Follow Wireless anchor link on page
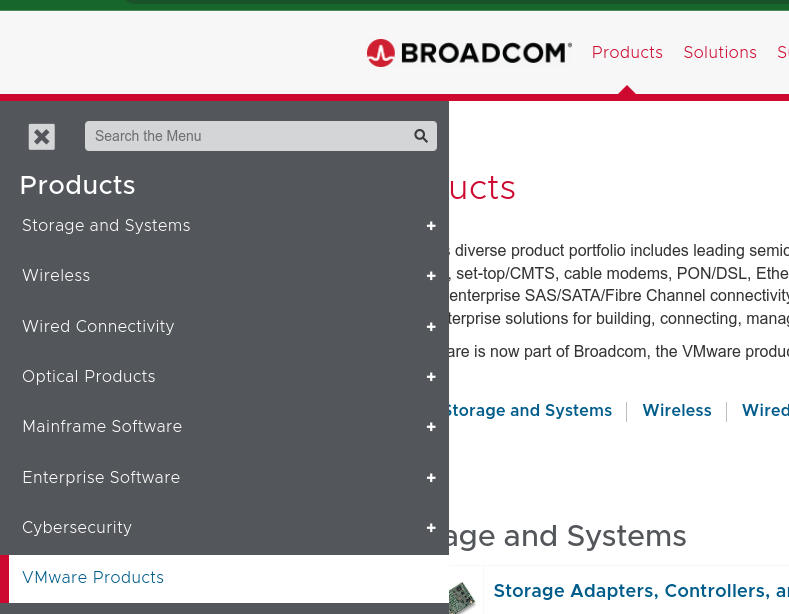 point(677,410)
